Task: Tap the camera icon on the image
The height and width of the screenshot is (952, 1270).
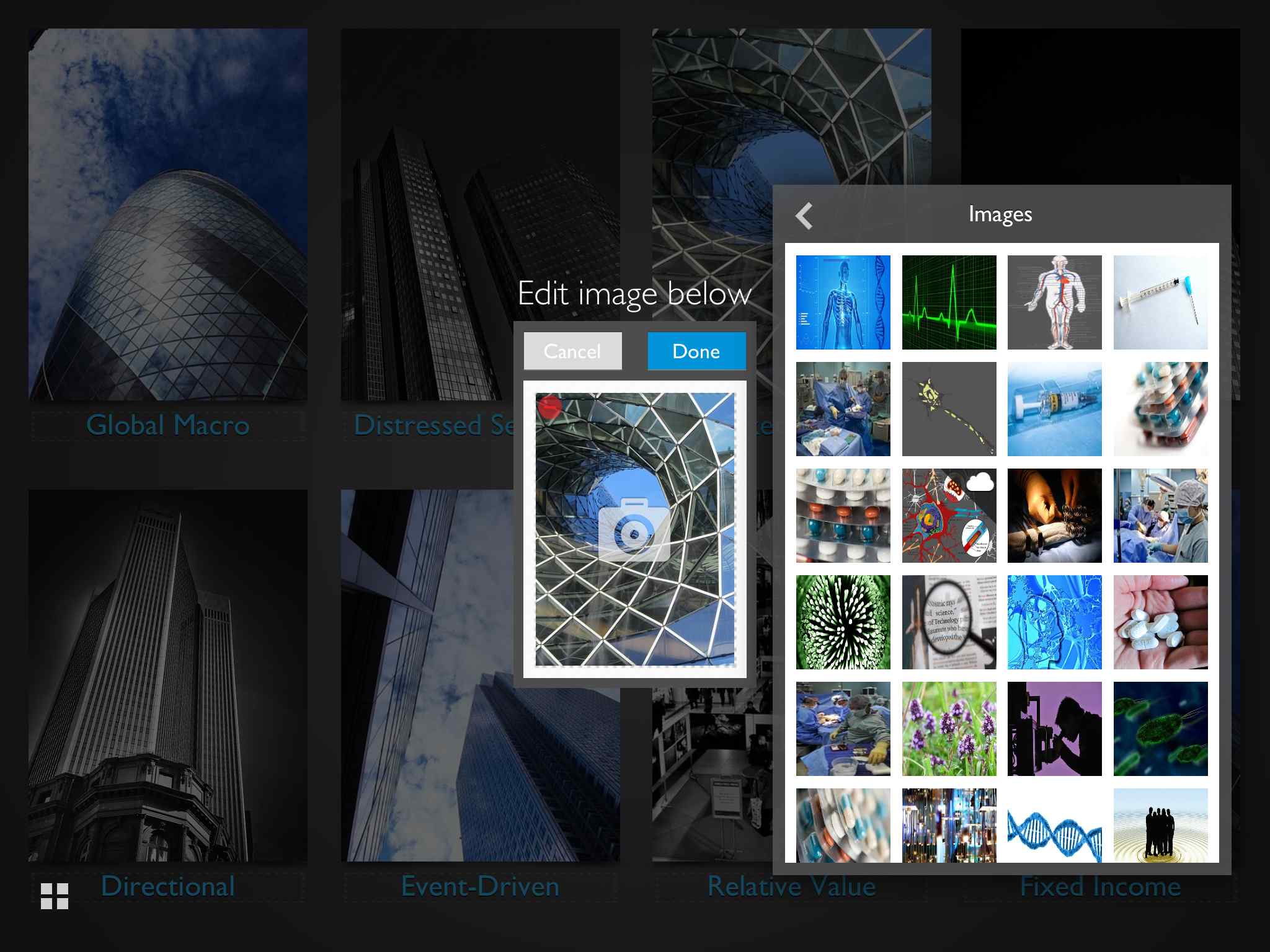Action: (x=634, y=530)
